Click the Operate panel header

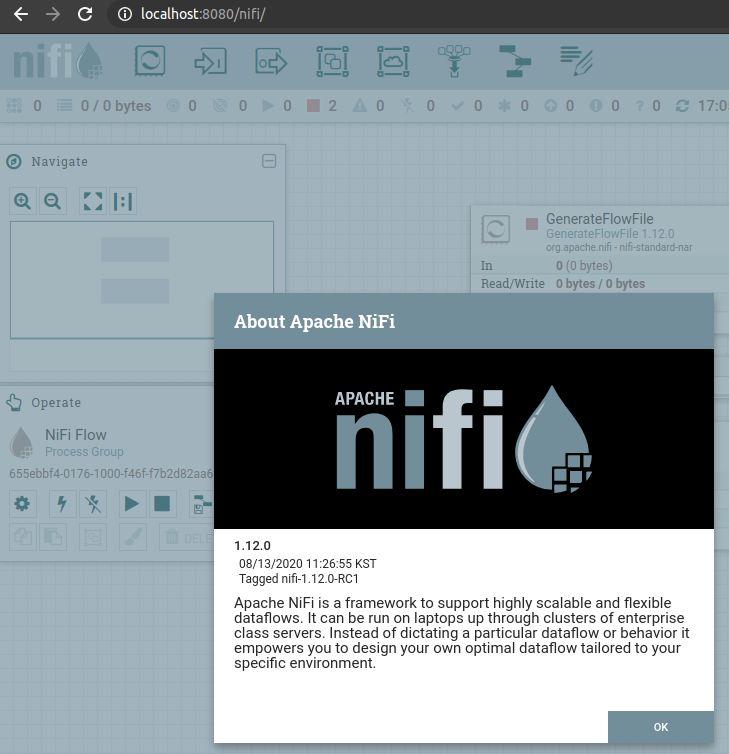coord(56,402)
